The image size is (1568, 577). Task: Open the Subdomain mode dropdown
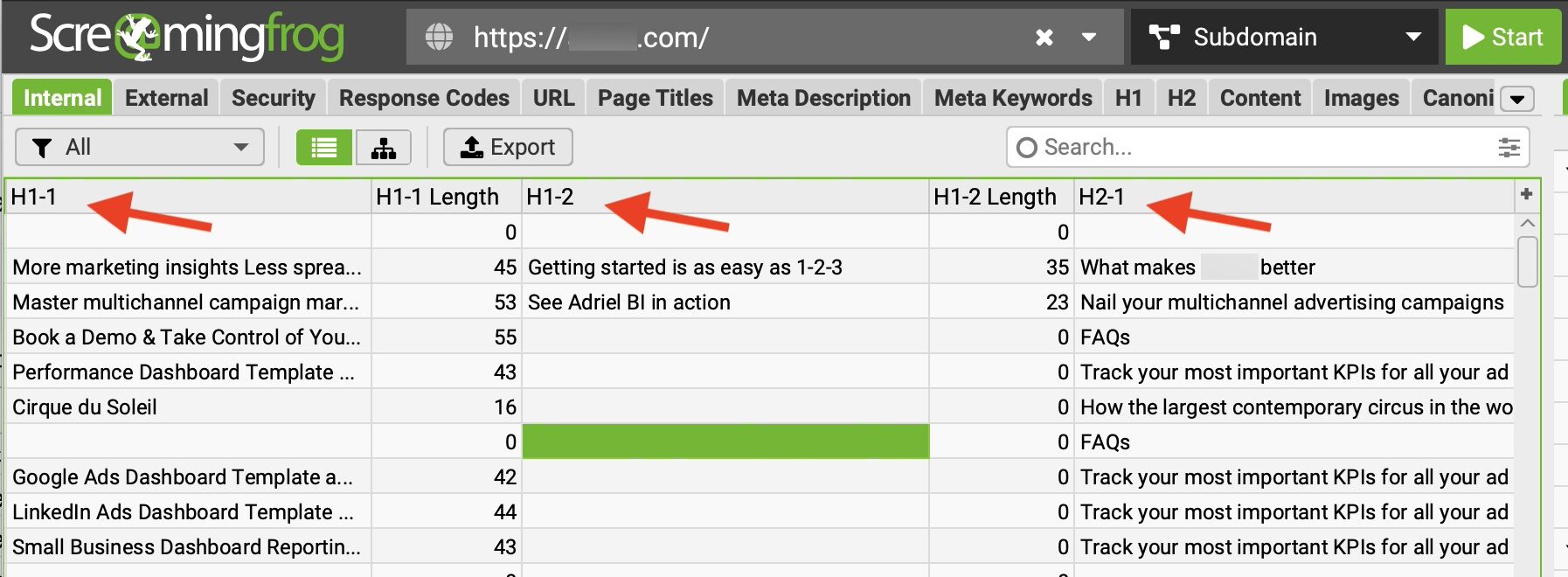1412,38
